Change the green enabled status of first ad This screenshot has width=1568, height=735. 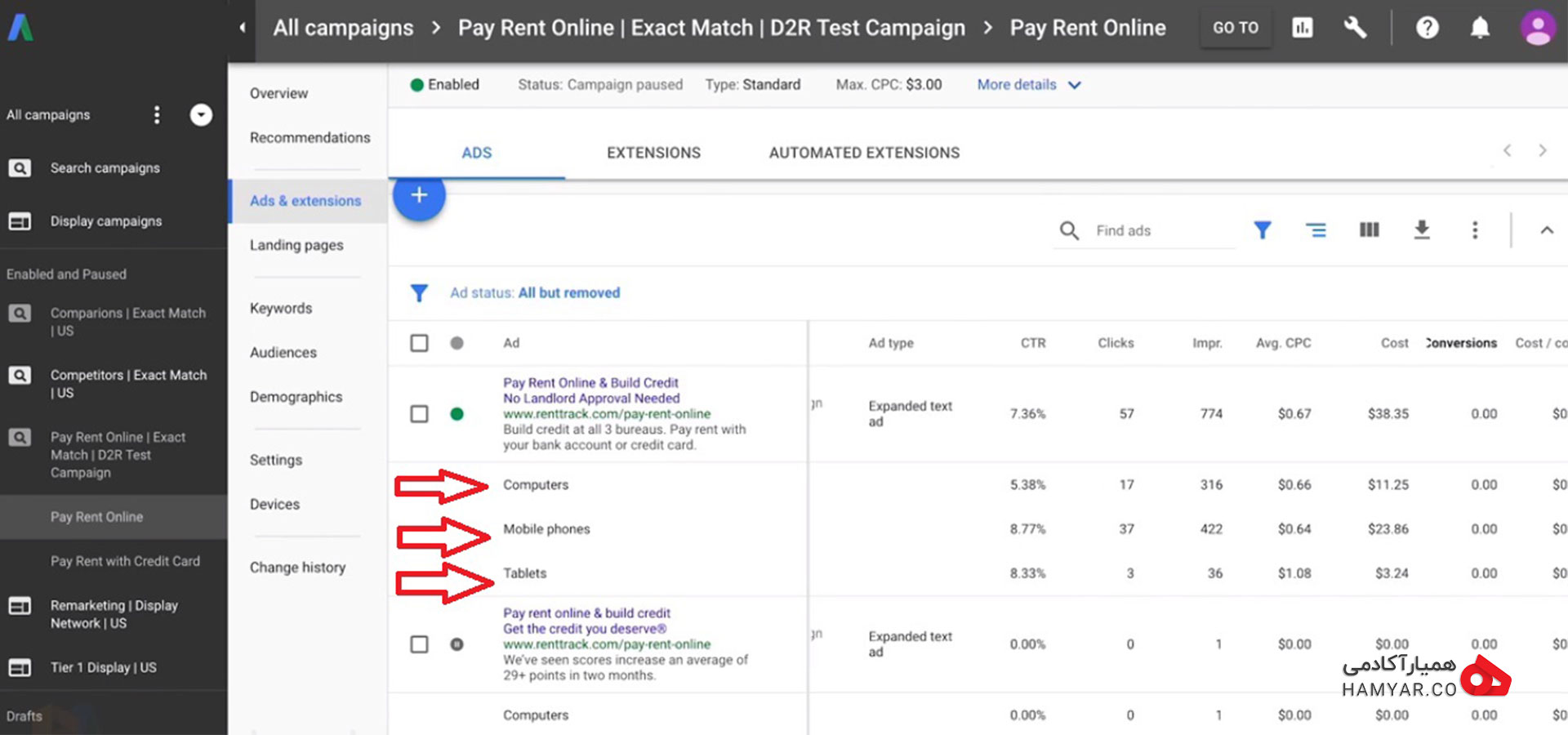457,414
